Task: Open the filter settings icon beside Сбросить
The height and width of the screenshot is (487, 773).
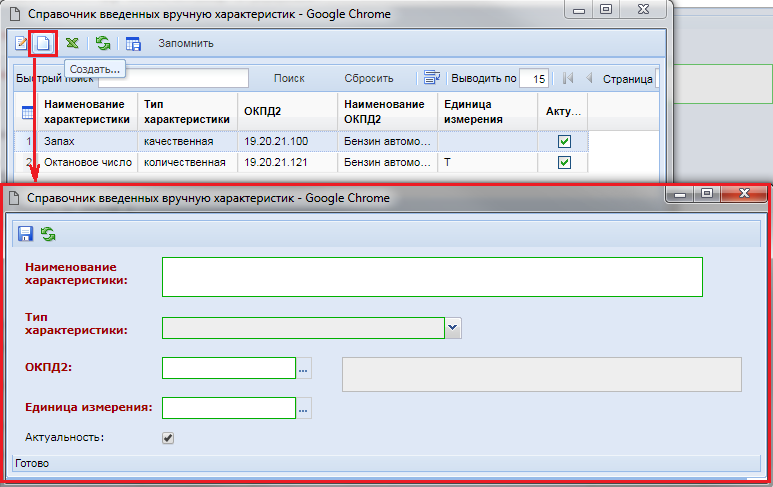Action: [432, 78]
